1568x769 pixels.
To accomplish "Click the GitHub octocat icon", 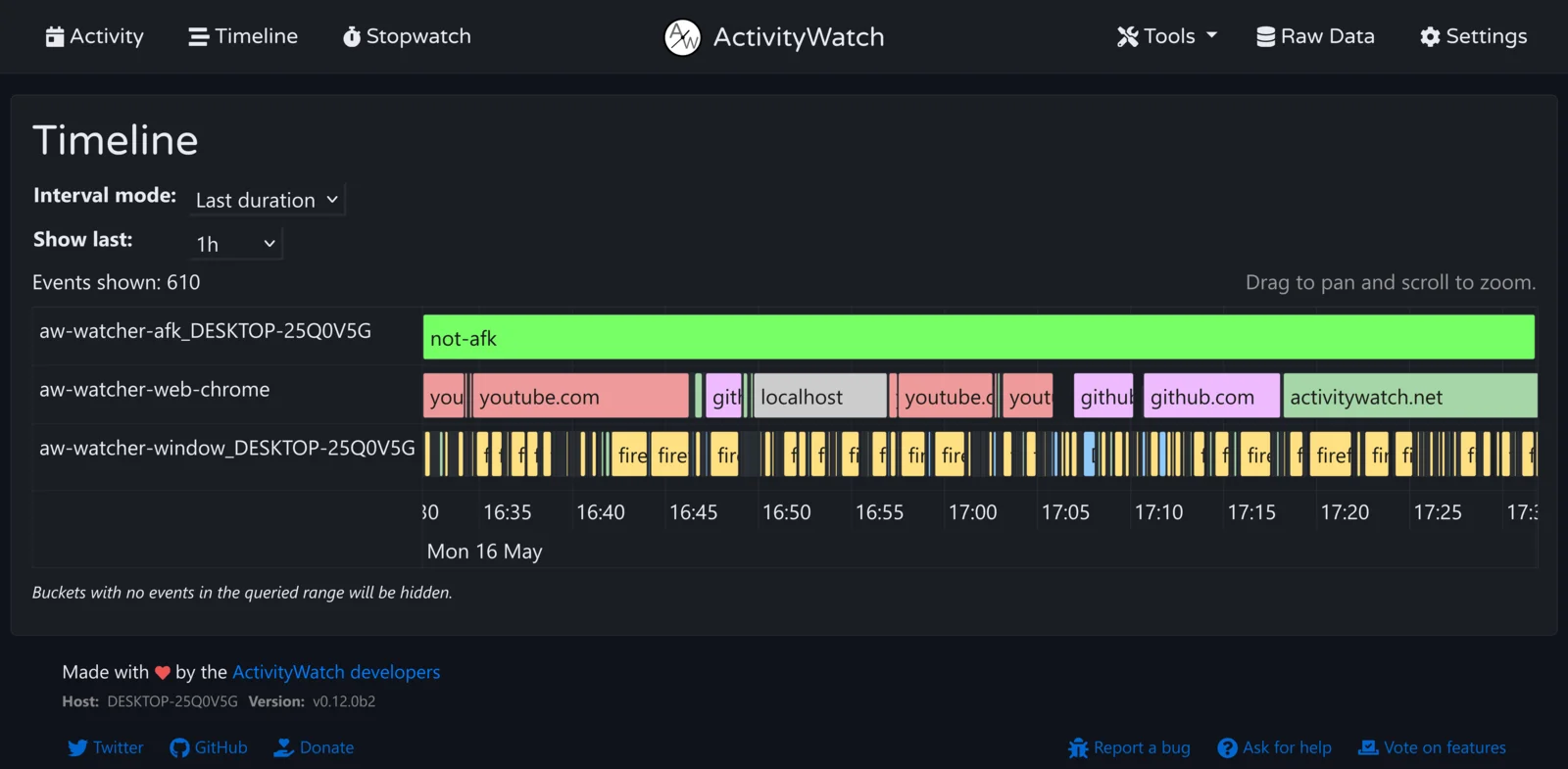I will coord(179,748).
